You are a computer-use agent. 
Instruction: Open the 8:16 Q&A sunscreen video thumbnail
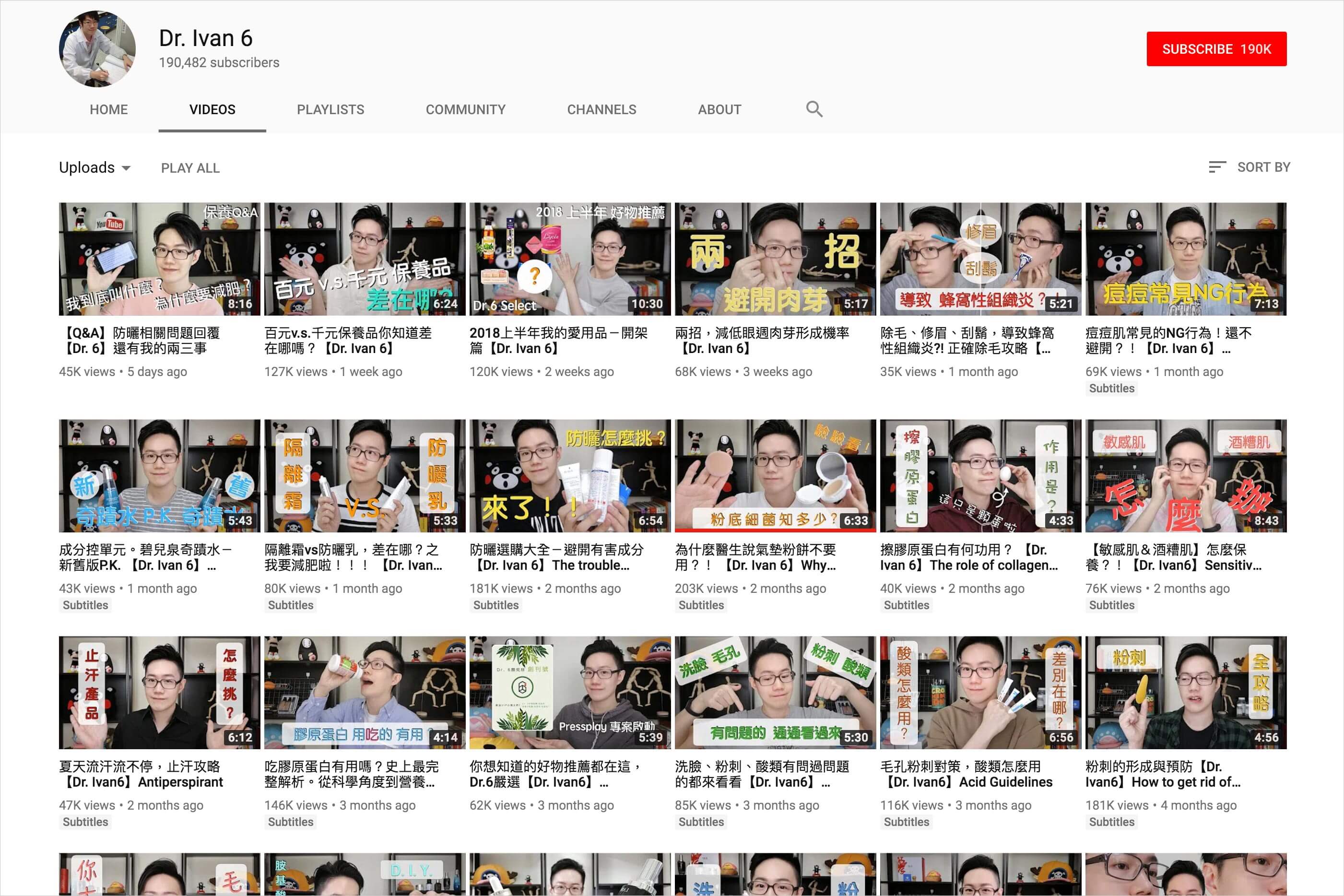(x=159, y=259)
